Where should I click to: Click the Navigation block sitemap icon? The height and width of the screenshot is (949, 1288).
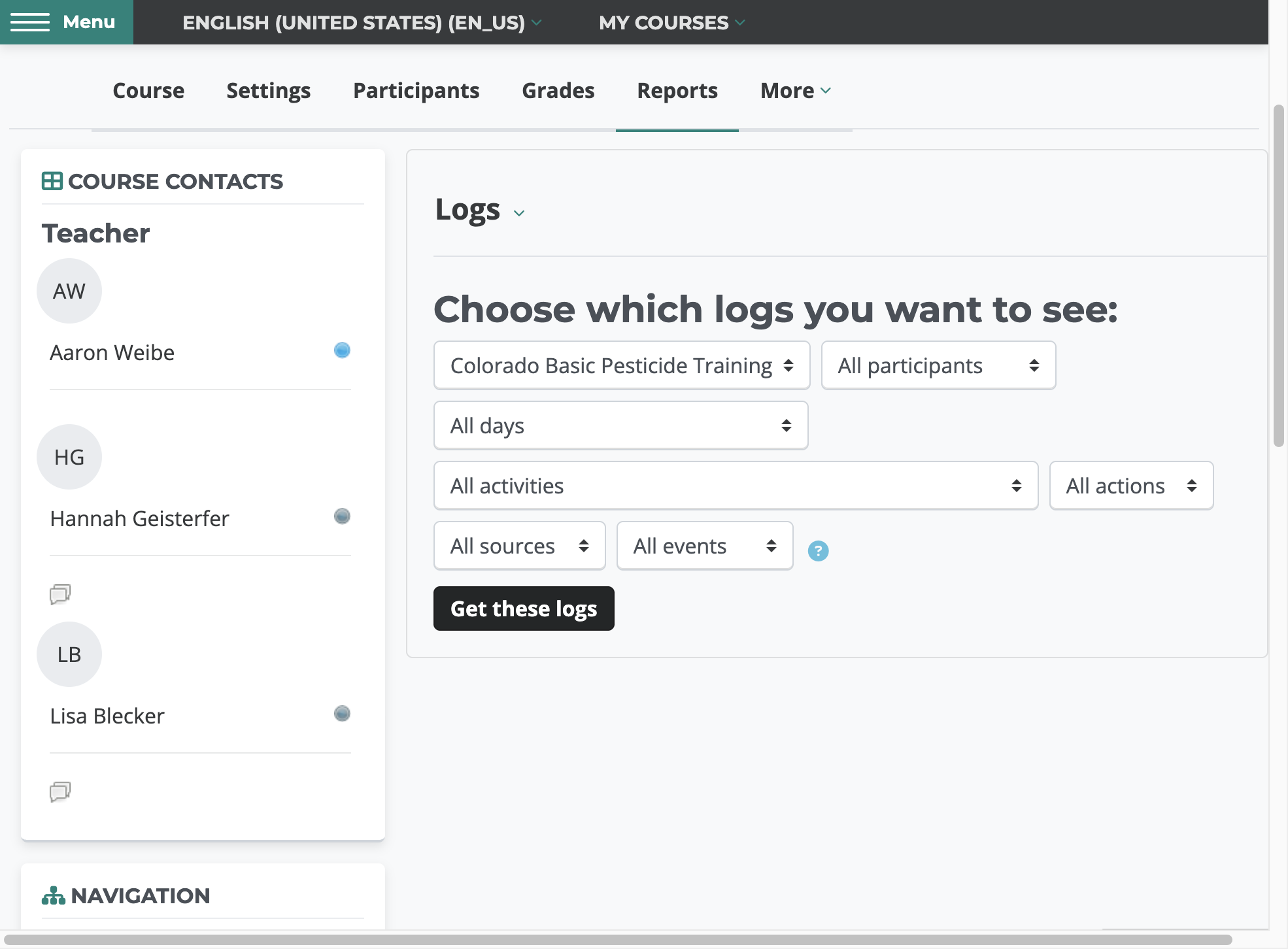click(x=54, y=895)
